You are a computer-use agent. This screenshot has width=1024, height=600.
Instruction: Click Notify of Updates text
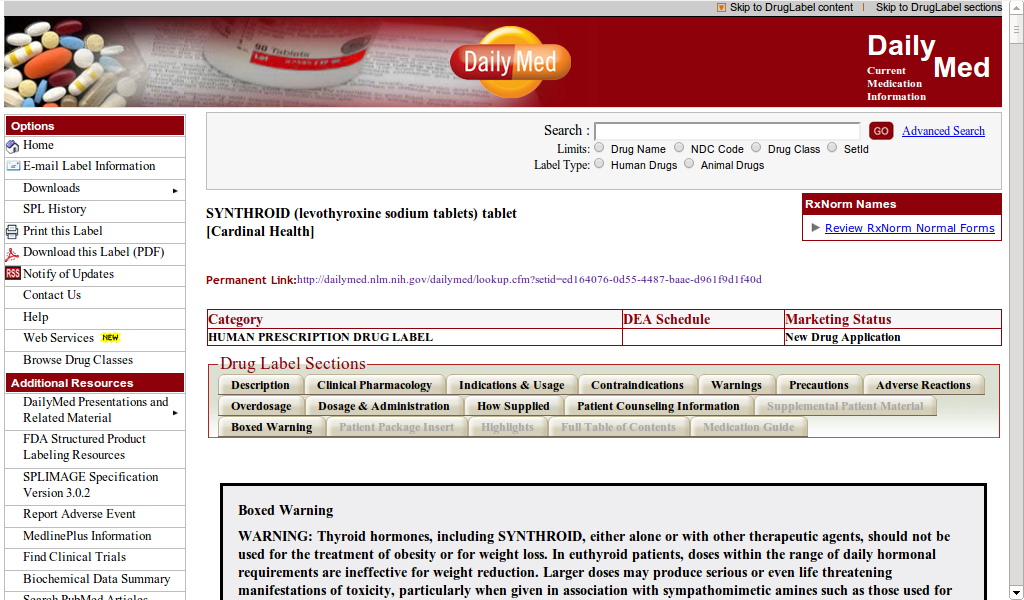[68, 274]
